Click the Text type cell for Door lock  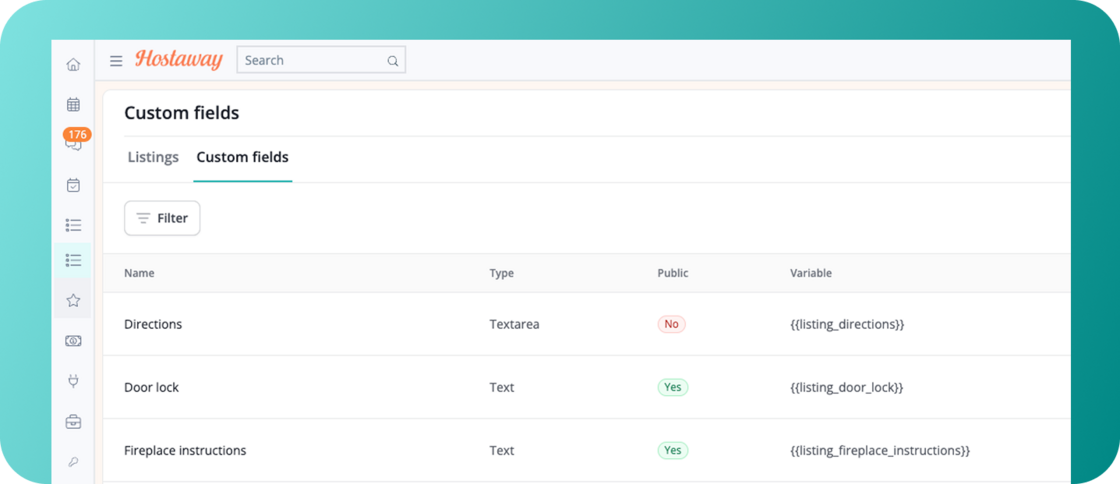point(501,388)
